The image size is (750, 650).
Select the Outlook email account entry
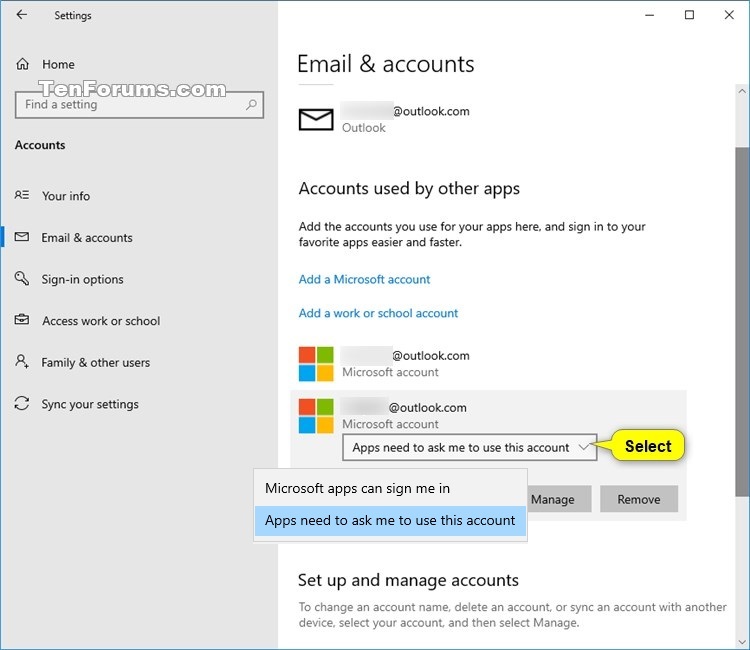tap(384, 119)
